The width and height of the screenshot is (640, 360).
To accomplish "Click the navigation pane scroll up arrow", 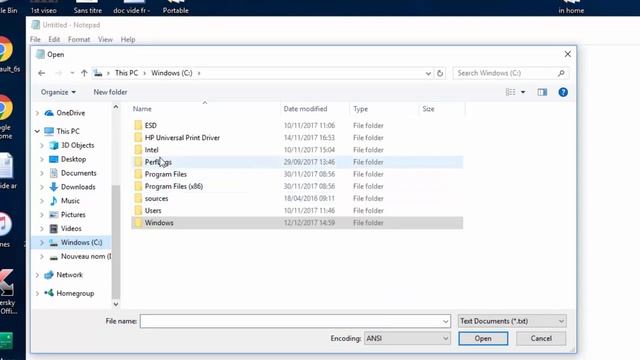I will click(x=116, y=107).
